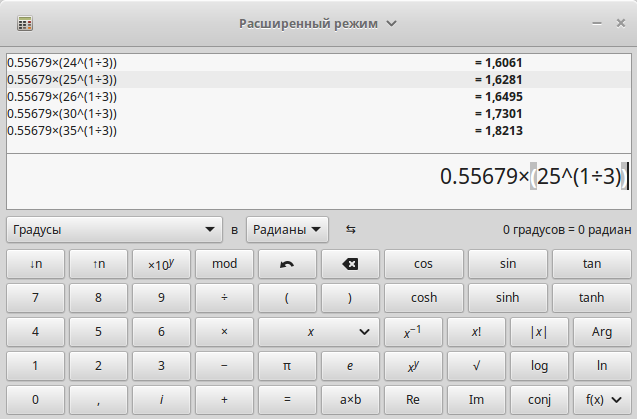The width and height of the screenshot is (637, 419).
Task: Insert the sin function
Action: [508, 264]
